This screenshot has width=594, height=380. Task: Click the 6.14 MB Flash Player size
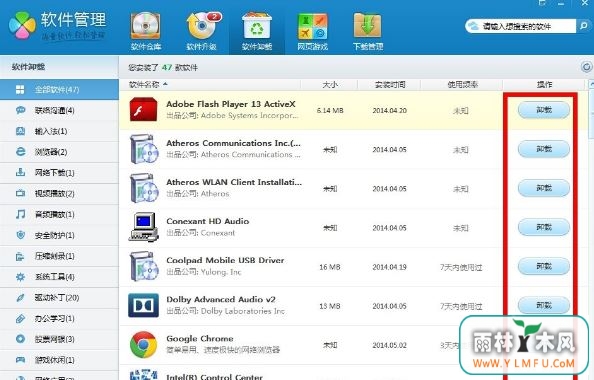(330, 111)
